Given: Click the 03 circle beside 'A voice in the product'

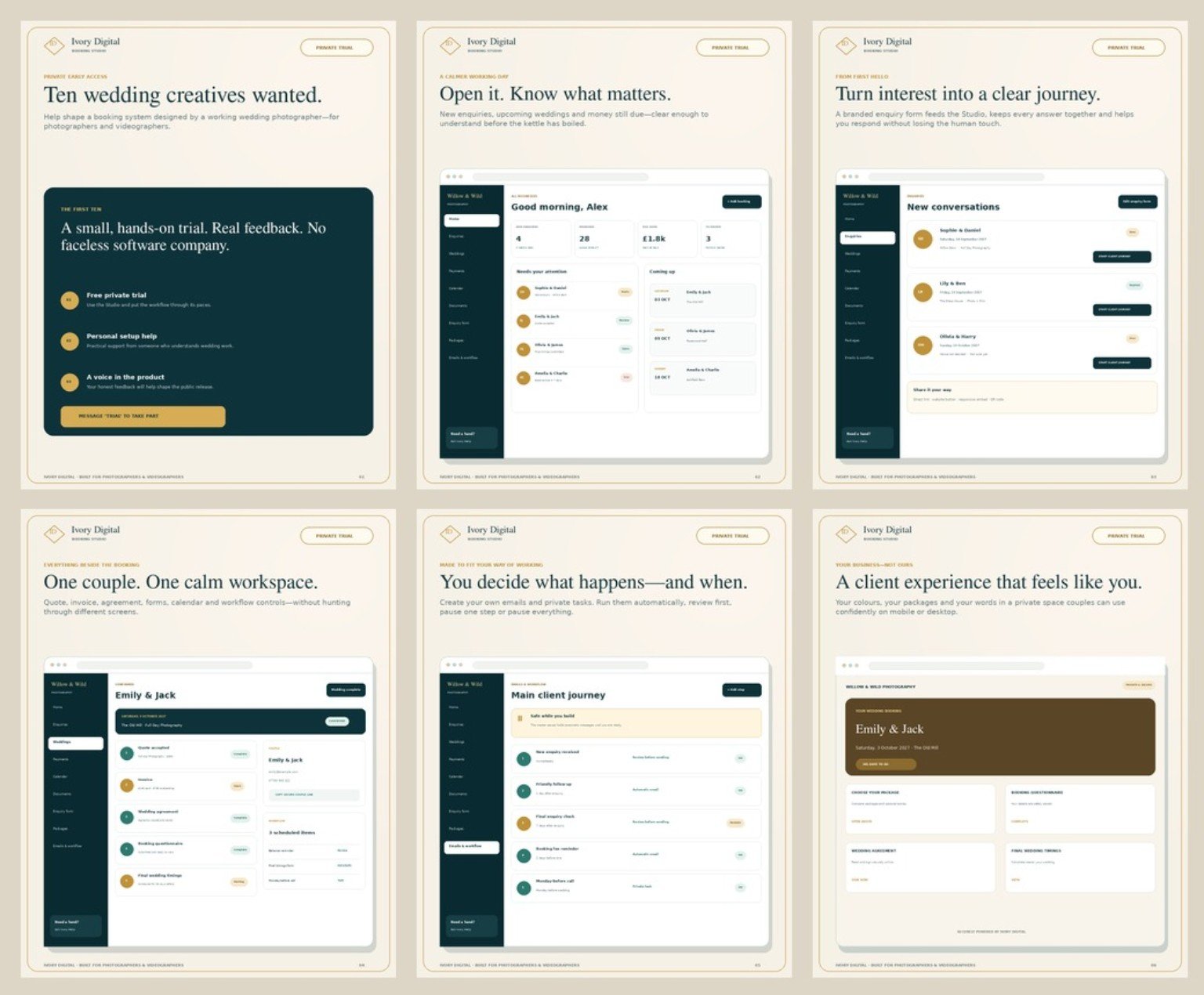Looking at the screenshot, I should click(x=70, y=382).
